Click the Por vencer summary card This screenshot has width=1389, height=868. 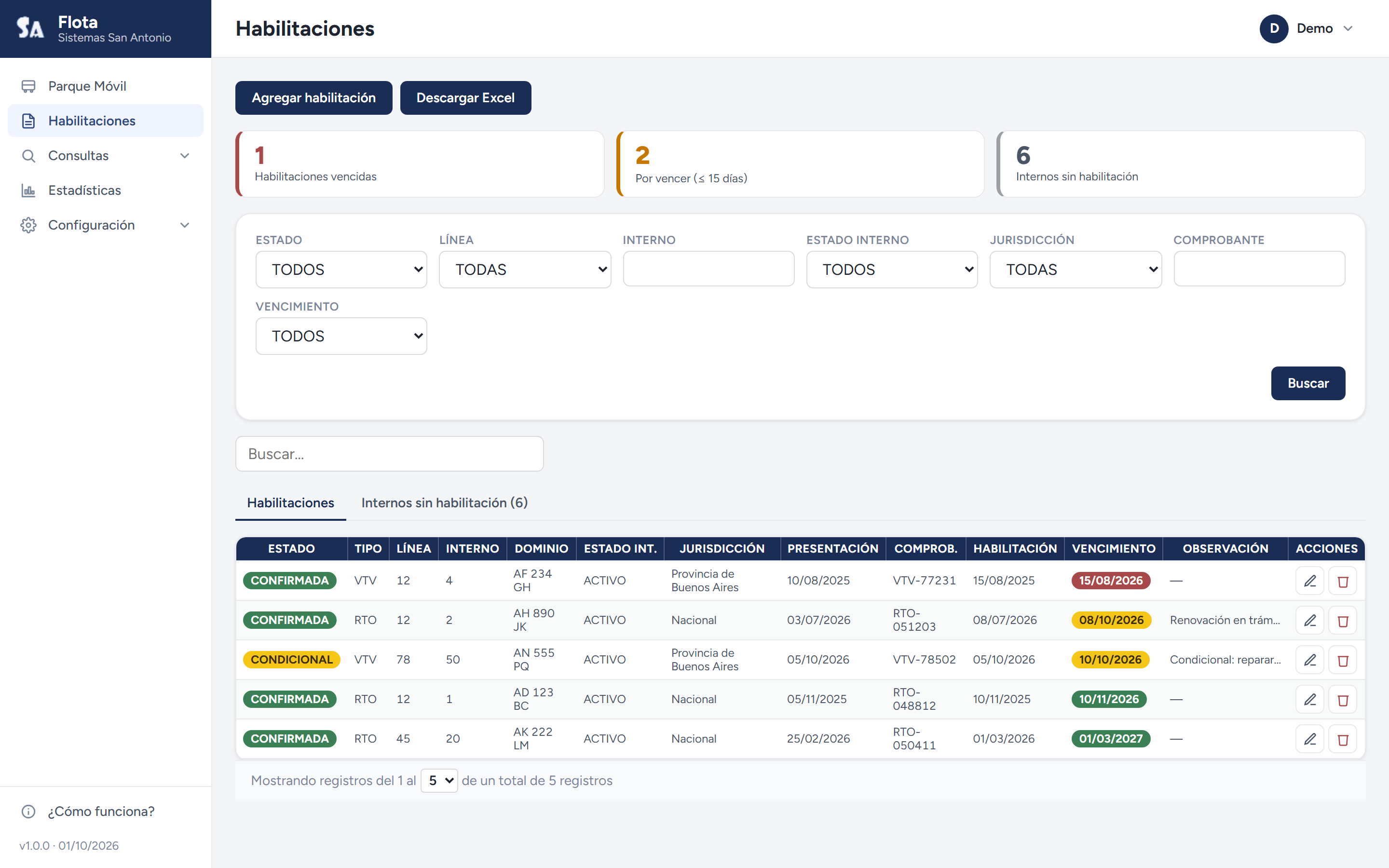800,164
